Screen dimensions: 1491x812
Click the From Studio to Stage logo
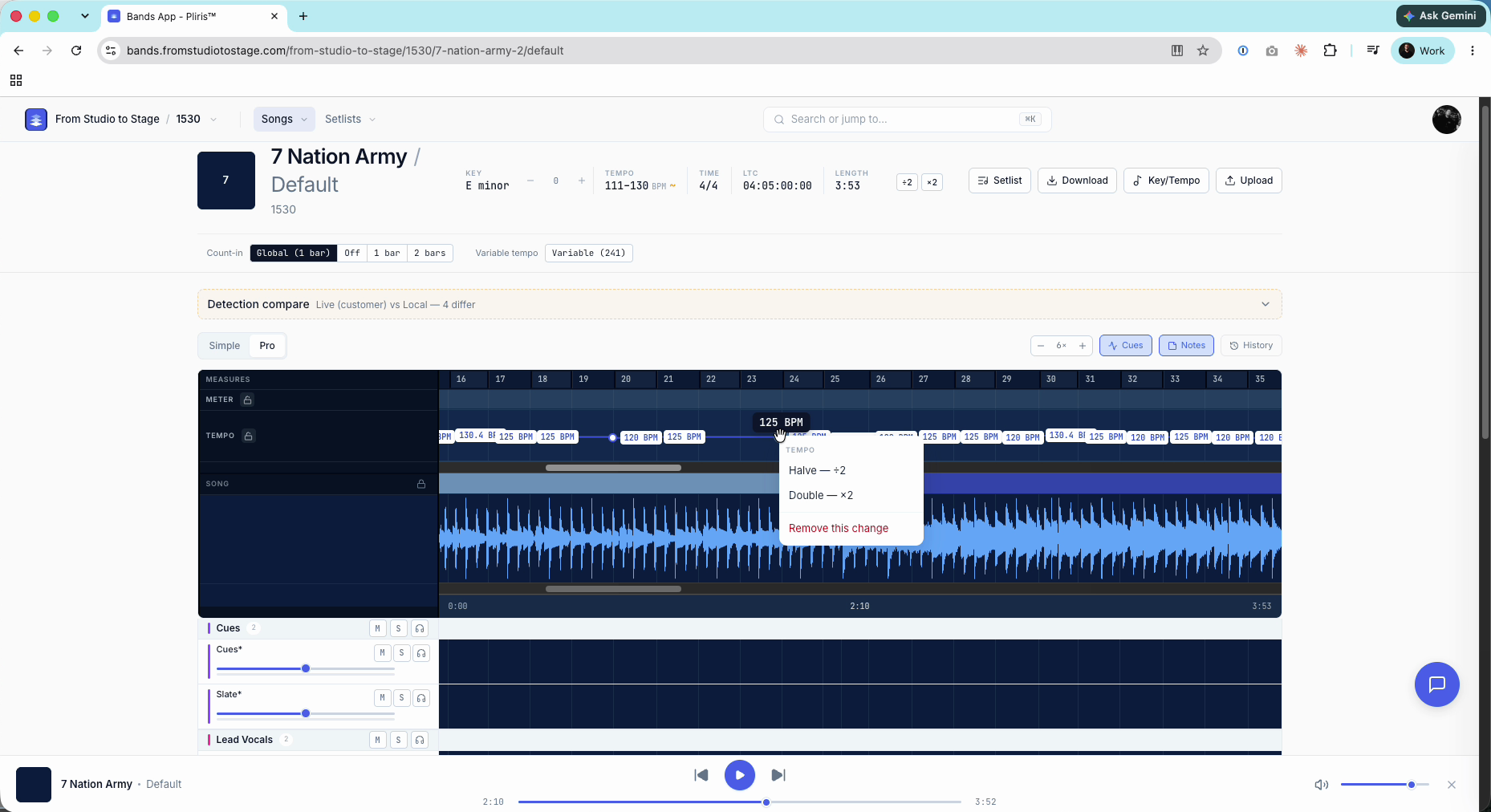(x=36, y=120)
